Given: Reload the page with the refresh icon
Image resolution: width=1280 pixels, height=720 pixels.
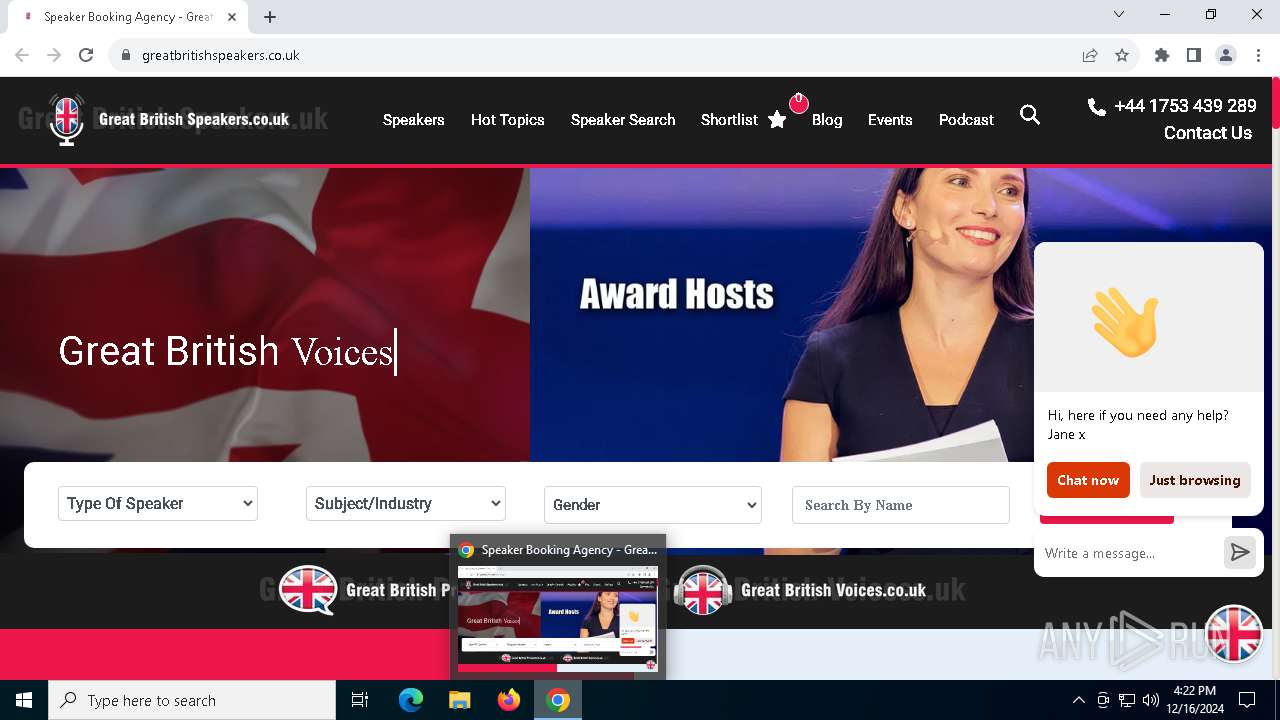Looking at the screenshot, I should coord(86,55).
